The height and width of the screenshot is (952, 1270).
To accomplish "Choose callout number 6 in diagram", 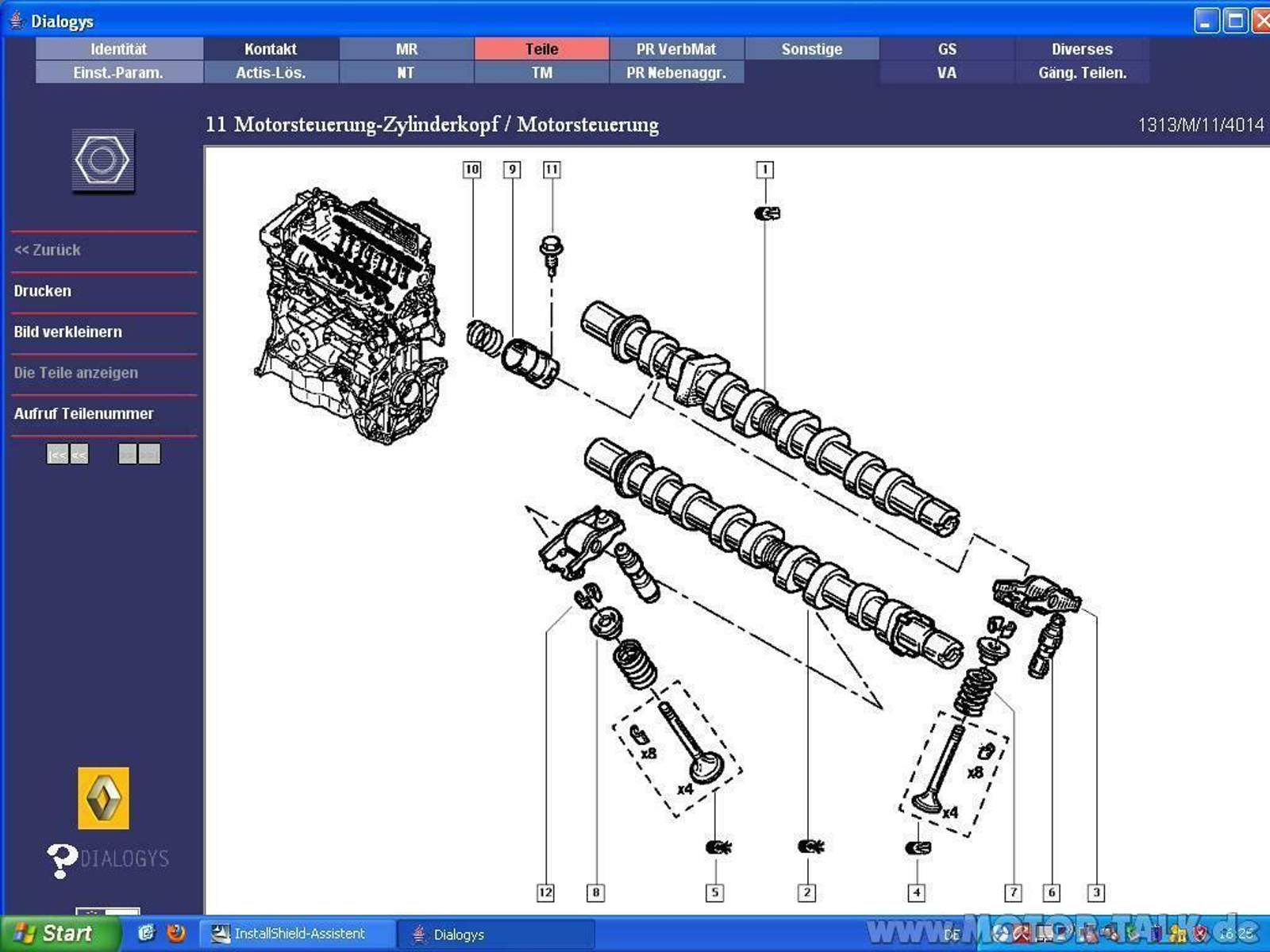I will tap(1052, 892).
